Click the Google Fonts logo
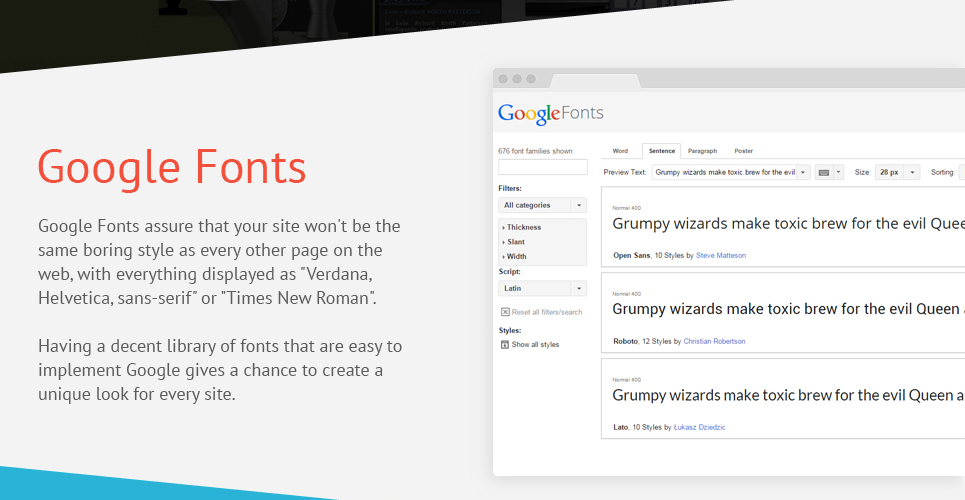This screenshot has width=965, height=500. tap(551, 114)
